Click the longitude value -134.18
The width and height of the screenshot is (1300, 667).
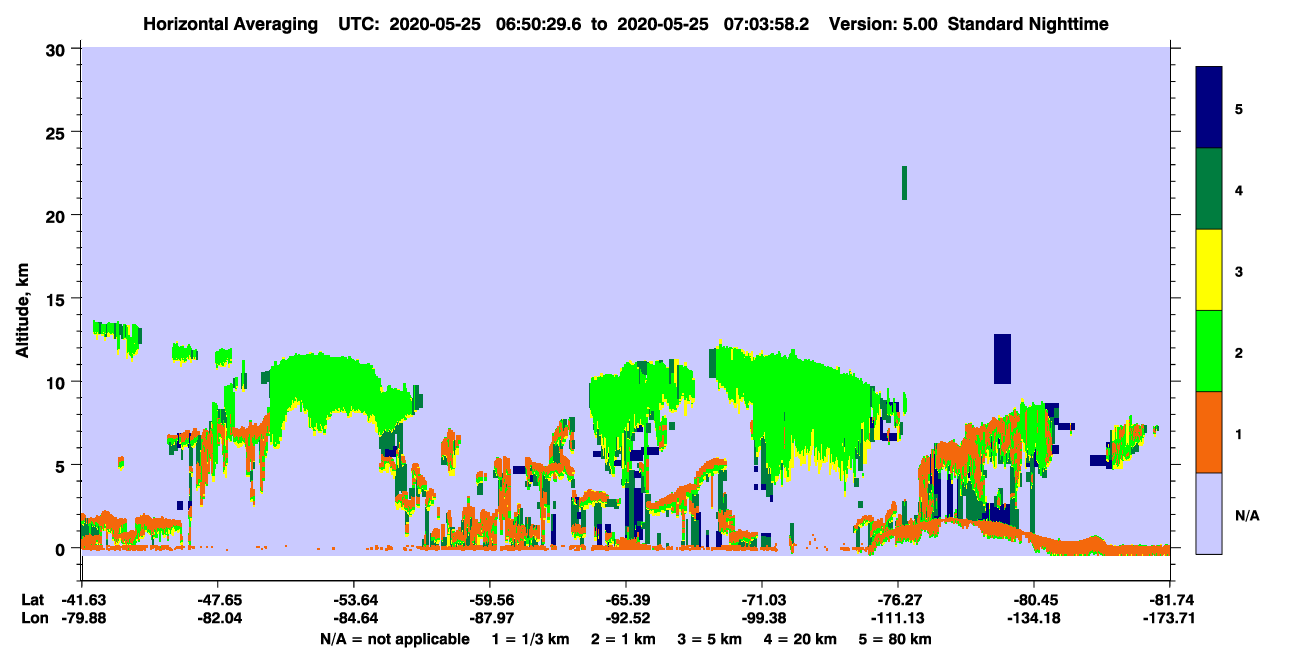click(1034, 618)
